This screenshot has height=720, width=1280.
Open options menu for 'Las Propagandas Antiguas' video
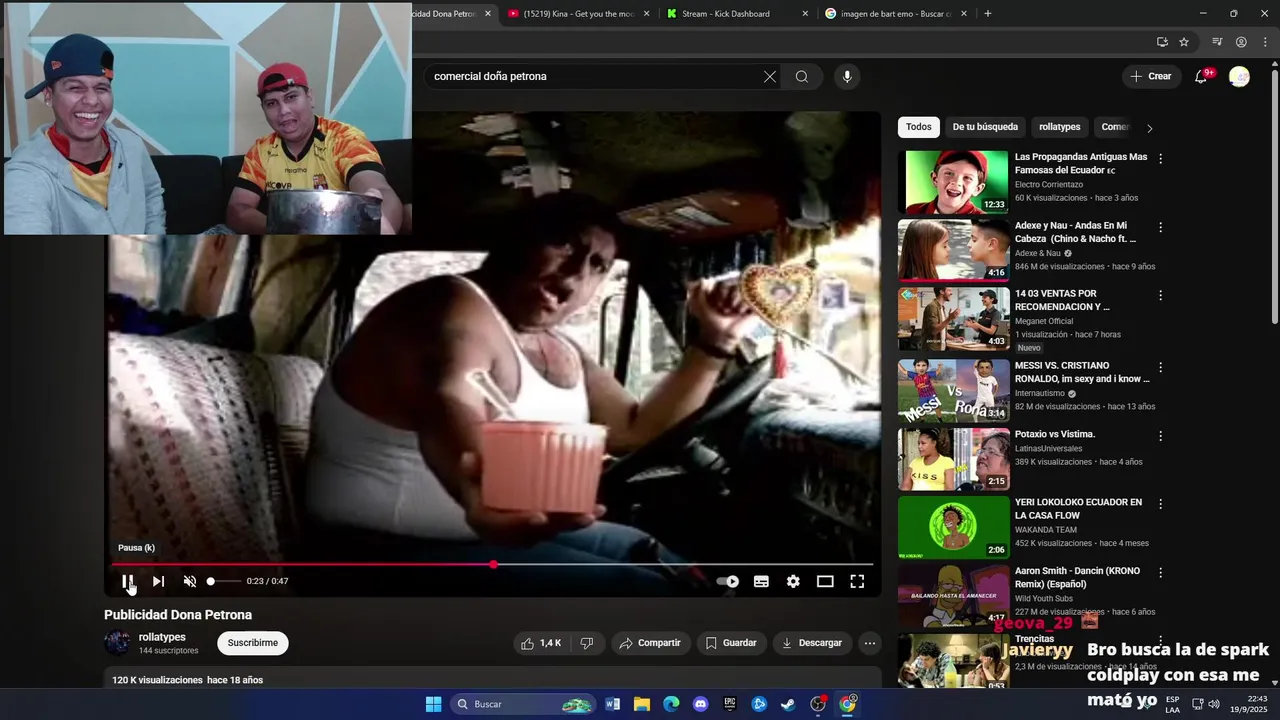1160,158
